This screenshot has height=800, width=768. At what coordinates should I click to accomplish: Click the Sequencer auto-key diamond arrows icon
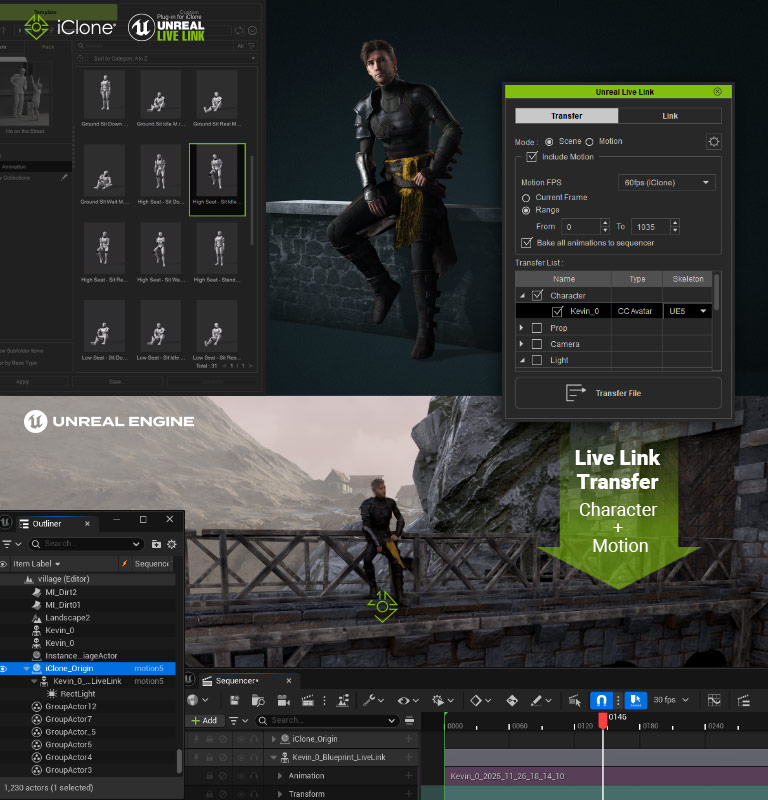click(512, 701)
